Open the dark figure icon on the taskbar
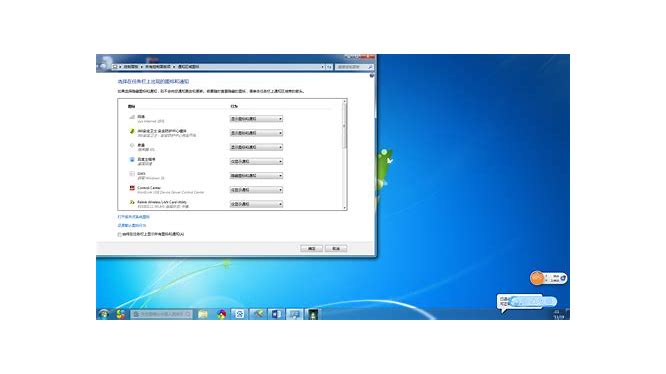Screen dimensions: 666x374 tap(313, 314)
